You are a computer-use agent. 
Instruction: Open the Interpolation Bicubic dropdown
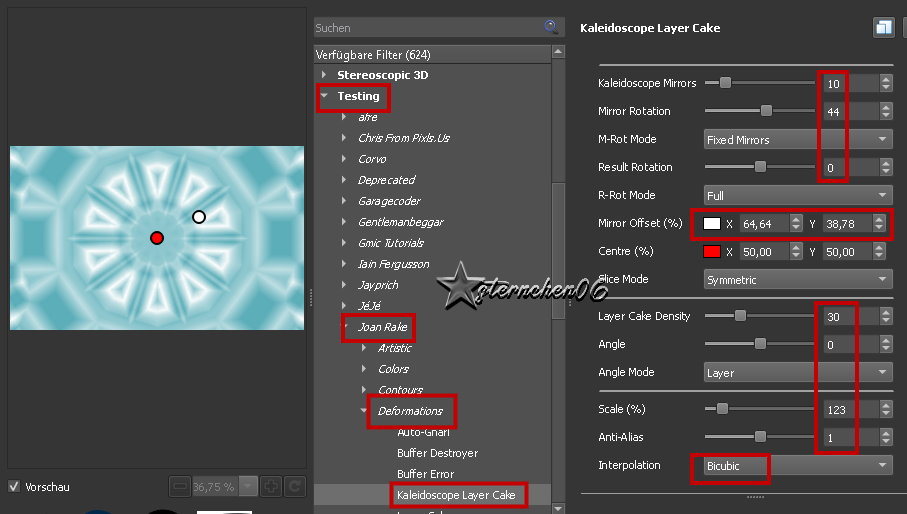click(797, 466)
